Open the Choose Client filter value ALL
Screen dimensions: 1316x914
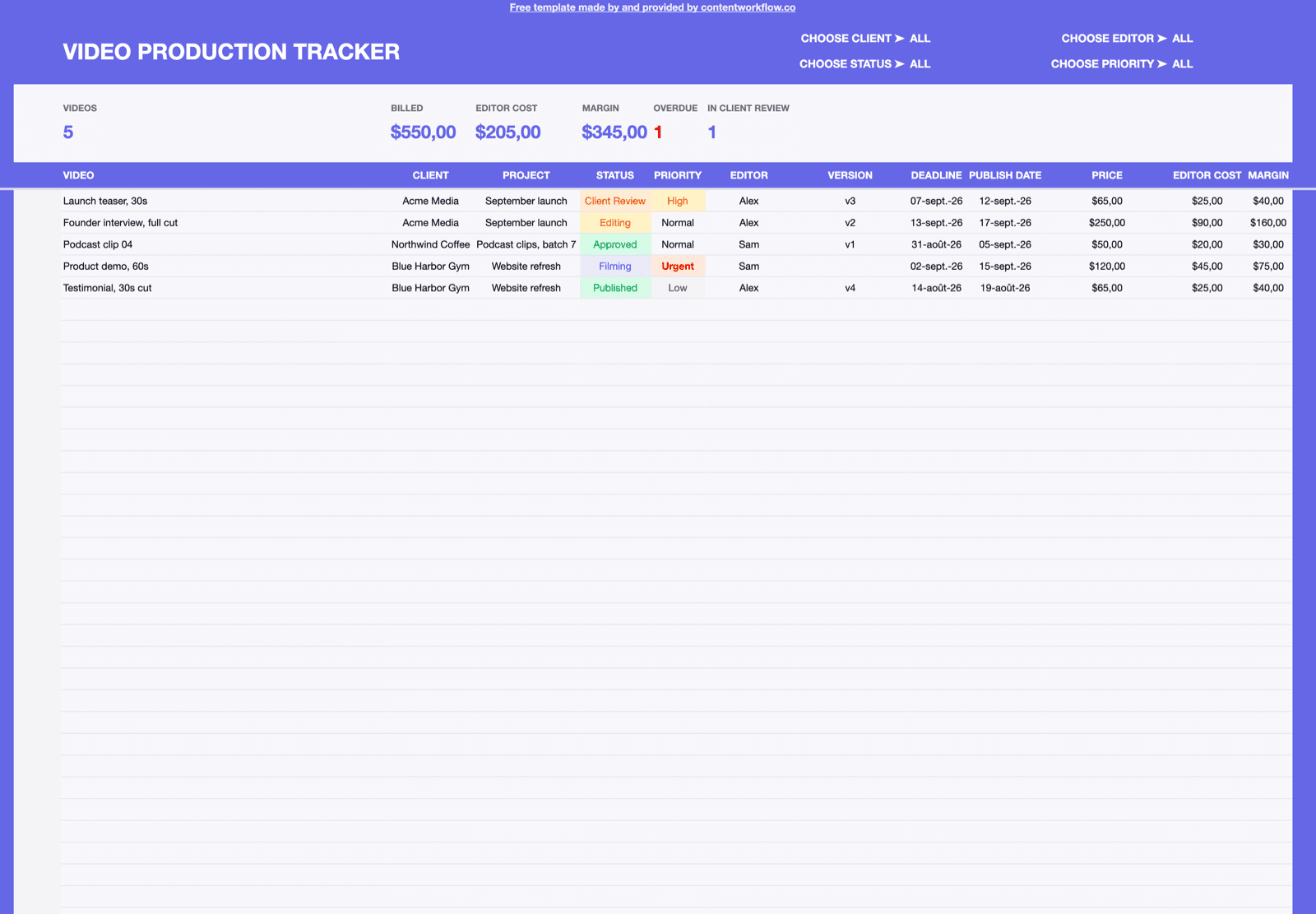click(x=920, y=39)
